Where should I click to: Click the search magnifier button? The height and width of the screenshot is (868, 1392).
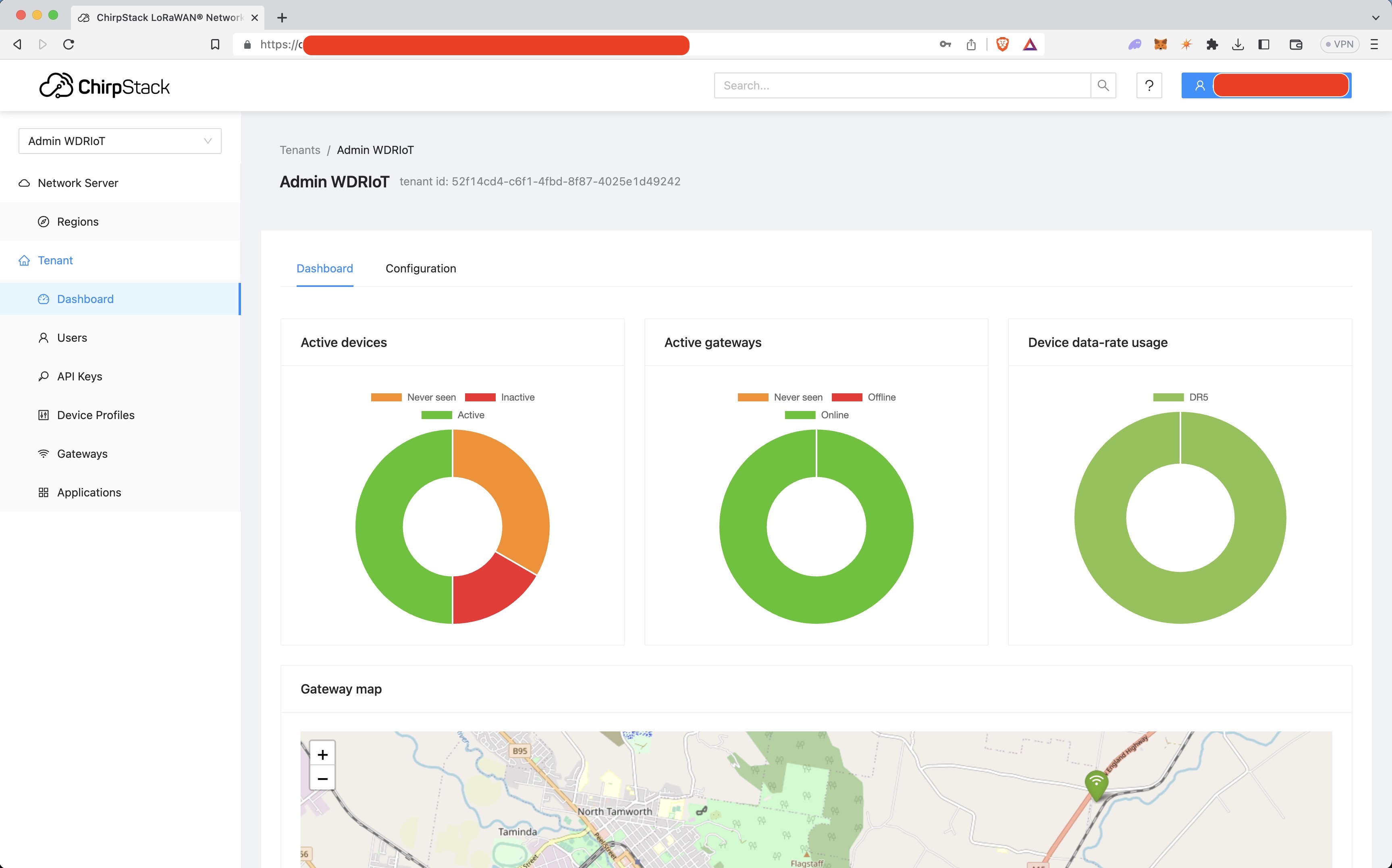[1103, 85]
